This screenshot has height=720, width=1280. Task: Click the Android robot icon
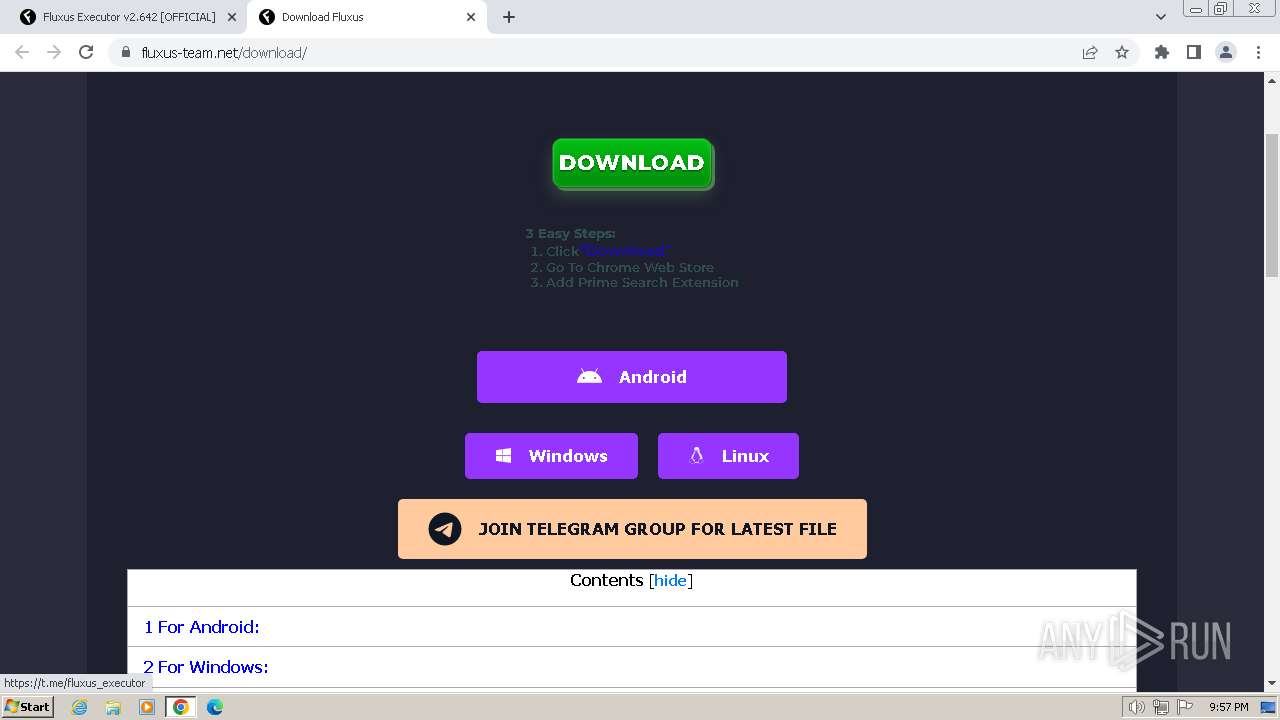click(x=589, y=377)
